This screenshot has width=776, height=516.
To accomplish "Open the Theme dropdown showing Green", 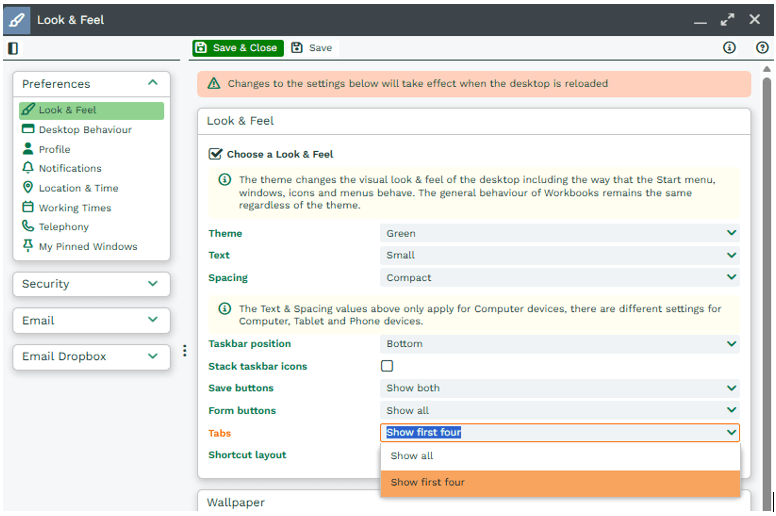I will pos(560,234).
